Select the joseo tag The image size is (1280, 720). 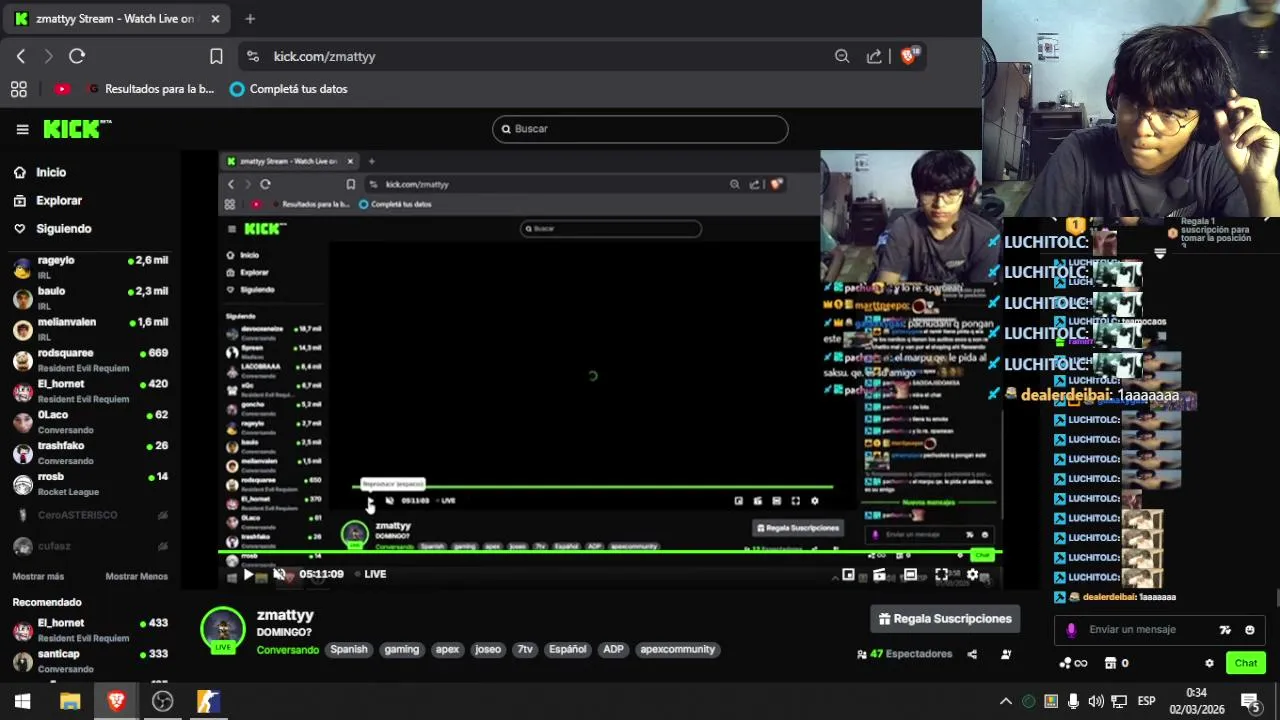pyautogui.click(x=488, y=650)
